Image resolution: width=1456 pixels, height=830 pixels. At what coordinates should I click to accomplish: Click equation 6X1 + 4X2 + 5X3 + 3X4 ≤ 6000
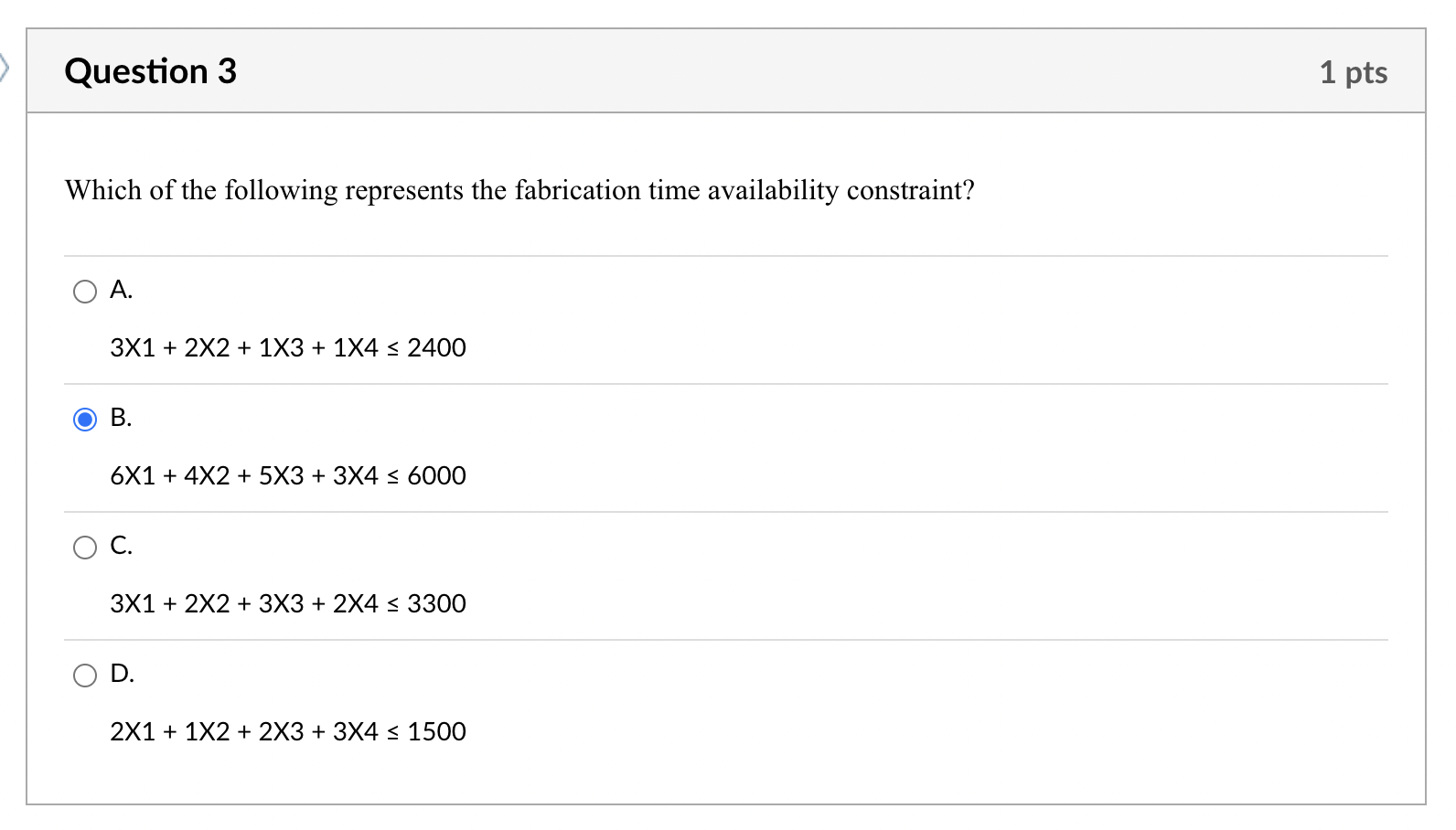click(x=288, y=476)
